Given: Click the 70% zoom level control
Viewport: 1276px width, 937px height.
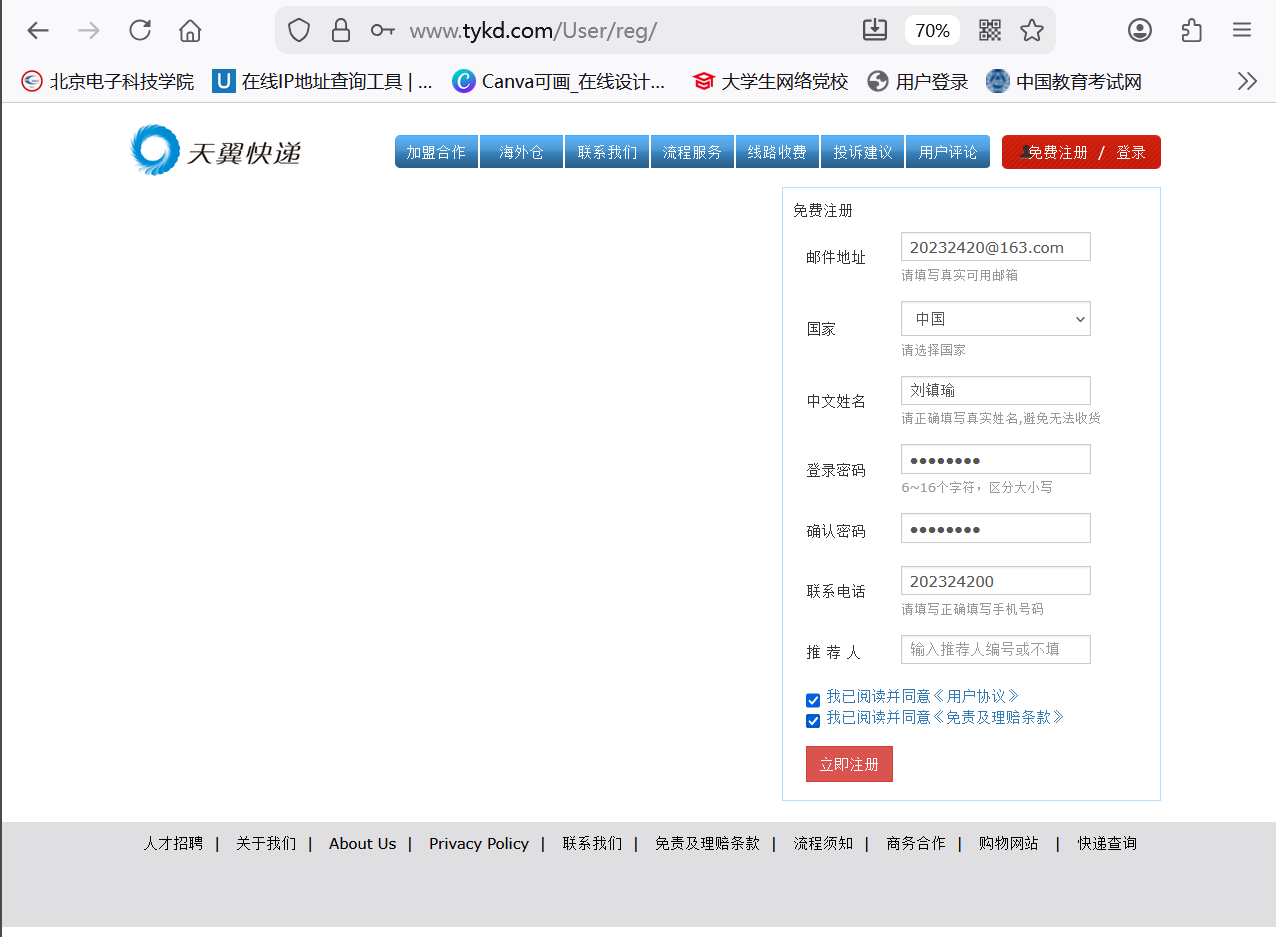Looking at the screenshot, I should coord(931,30).
